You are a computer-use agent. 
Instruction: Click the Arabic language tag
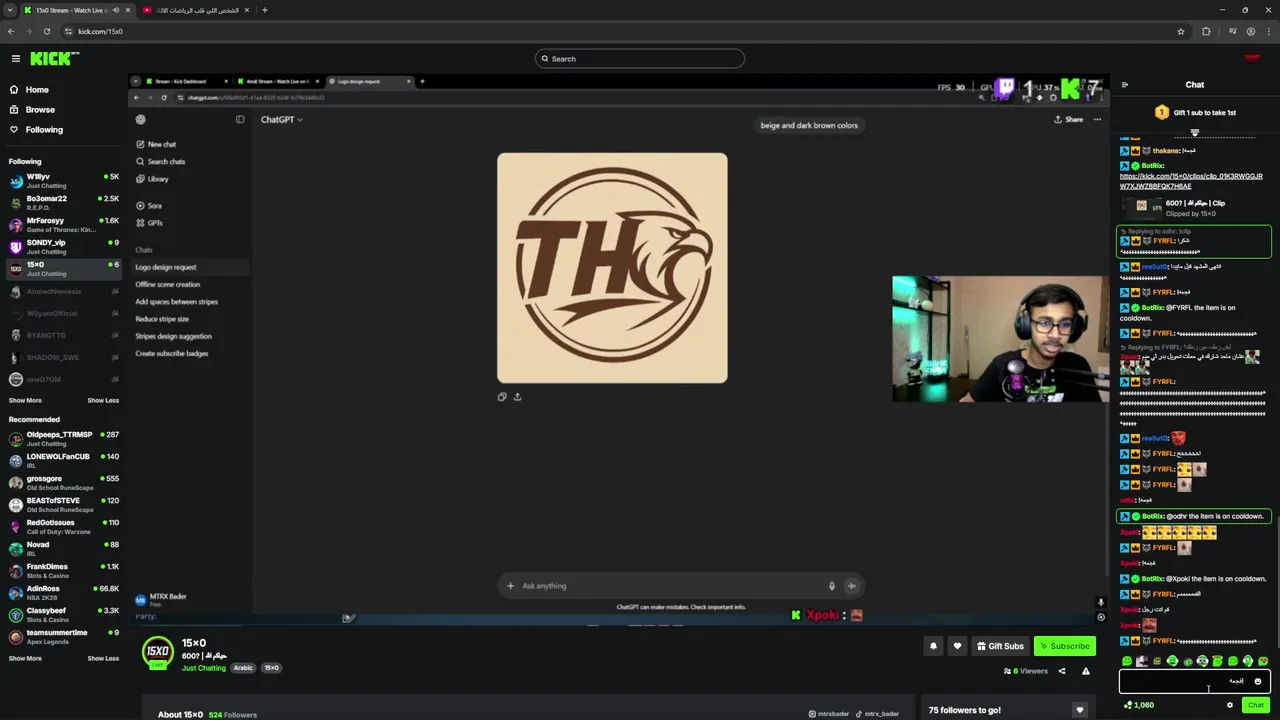click(x=243, y=668)
